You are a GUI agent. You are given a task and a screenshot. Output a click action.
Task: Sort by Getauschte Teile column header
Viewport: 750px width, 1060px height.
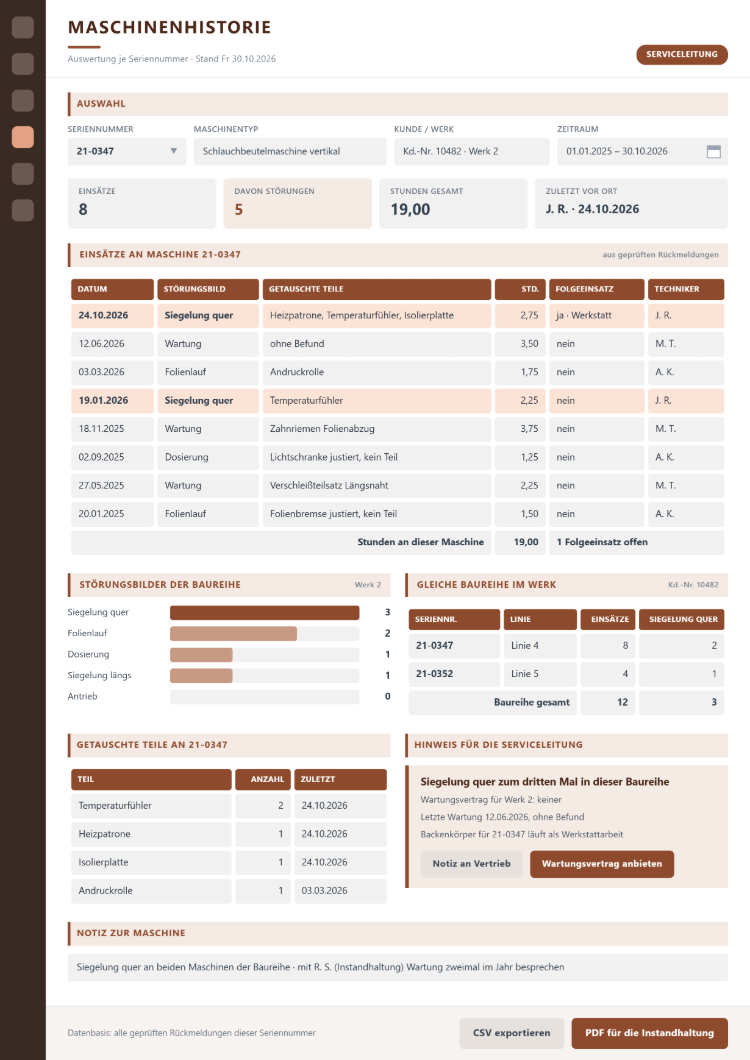point(377,289)
